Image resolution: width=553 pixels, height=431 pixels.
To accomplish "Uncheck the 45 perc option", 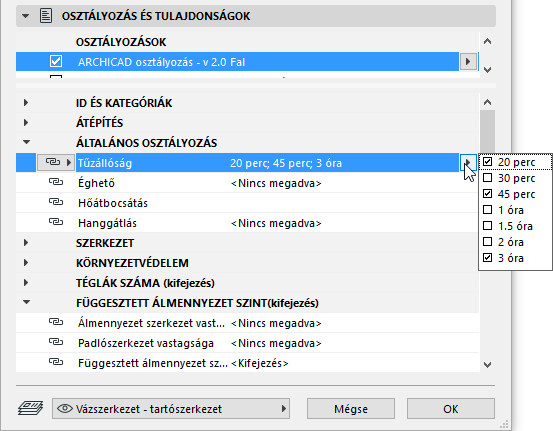I will pos(487,194).
